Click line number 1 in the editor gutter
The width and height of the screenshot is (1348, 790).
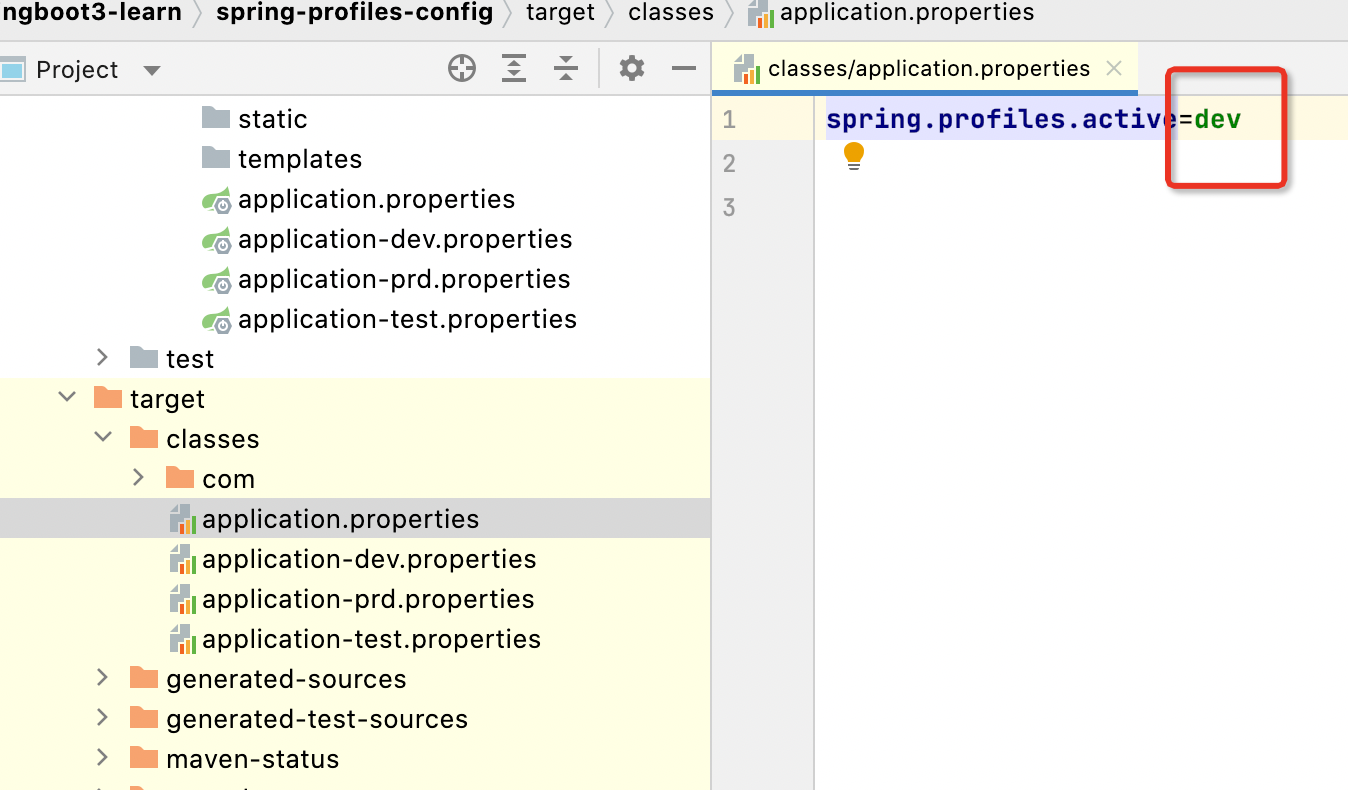point(729,118)
